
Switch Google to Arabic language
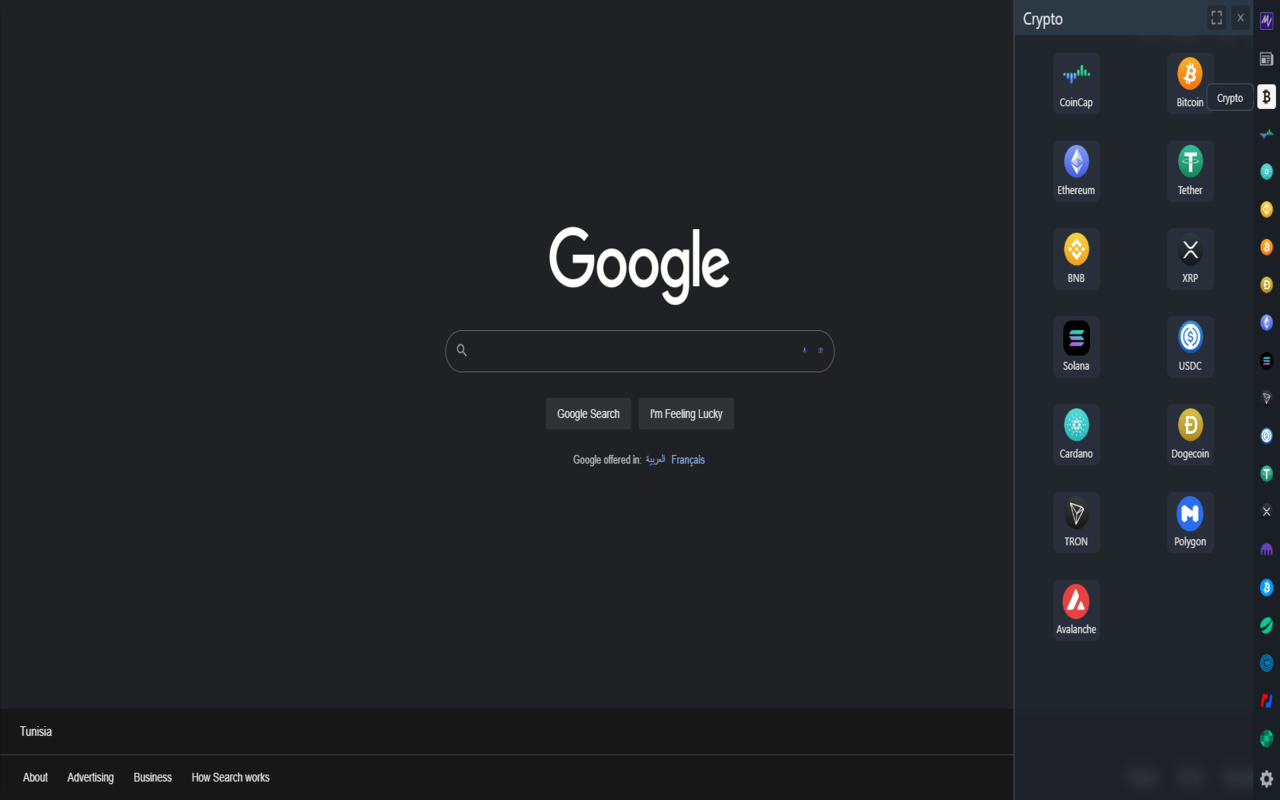coord(655,460)
